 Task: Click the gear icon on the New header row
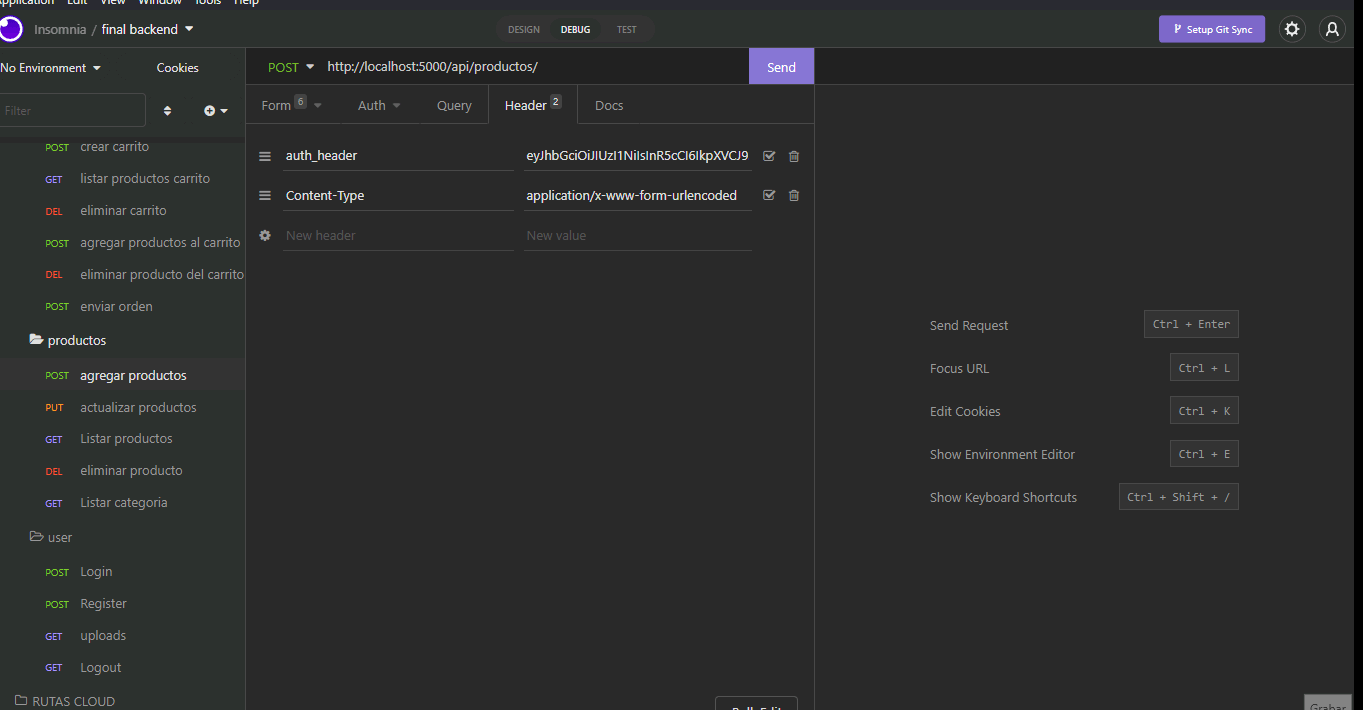264,235
